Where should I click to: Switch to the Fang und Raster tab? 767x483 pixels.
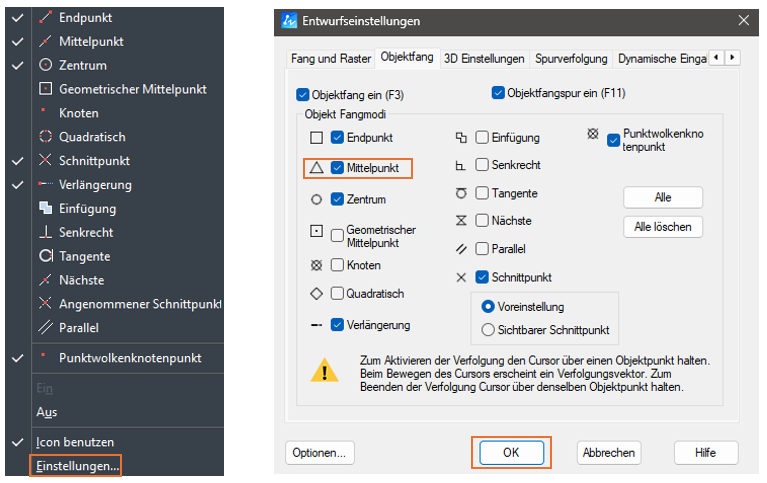(329, 58)
